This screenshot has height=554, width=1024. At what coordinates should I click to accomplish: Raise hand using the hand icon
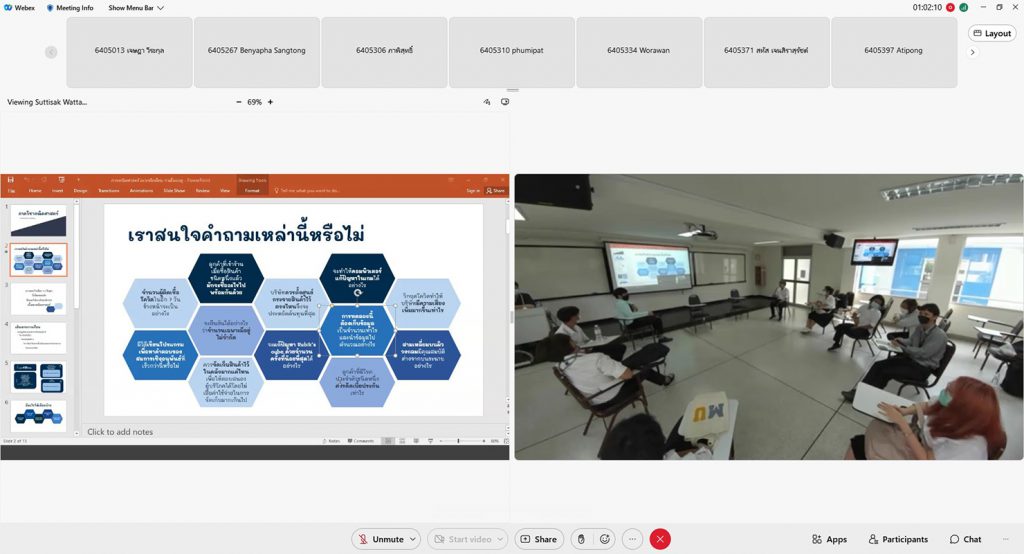click(582, 539)
